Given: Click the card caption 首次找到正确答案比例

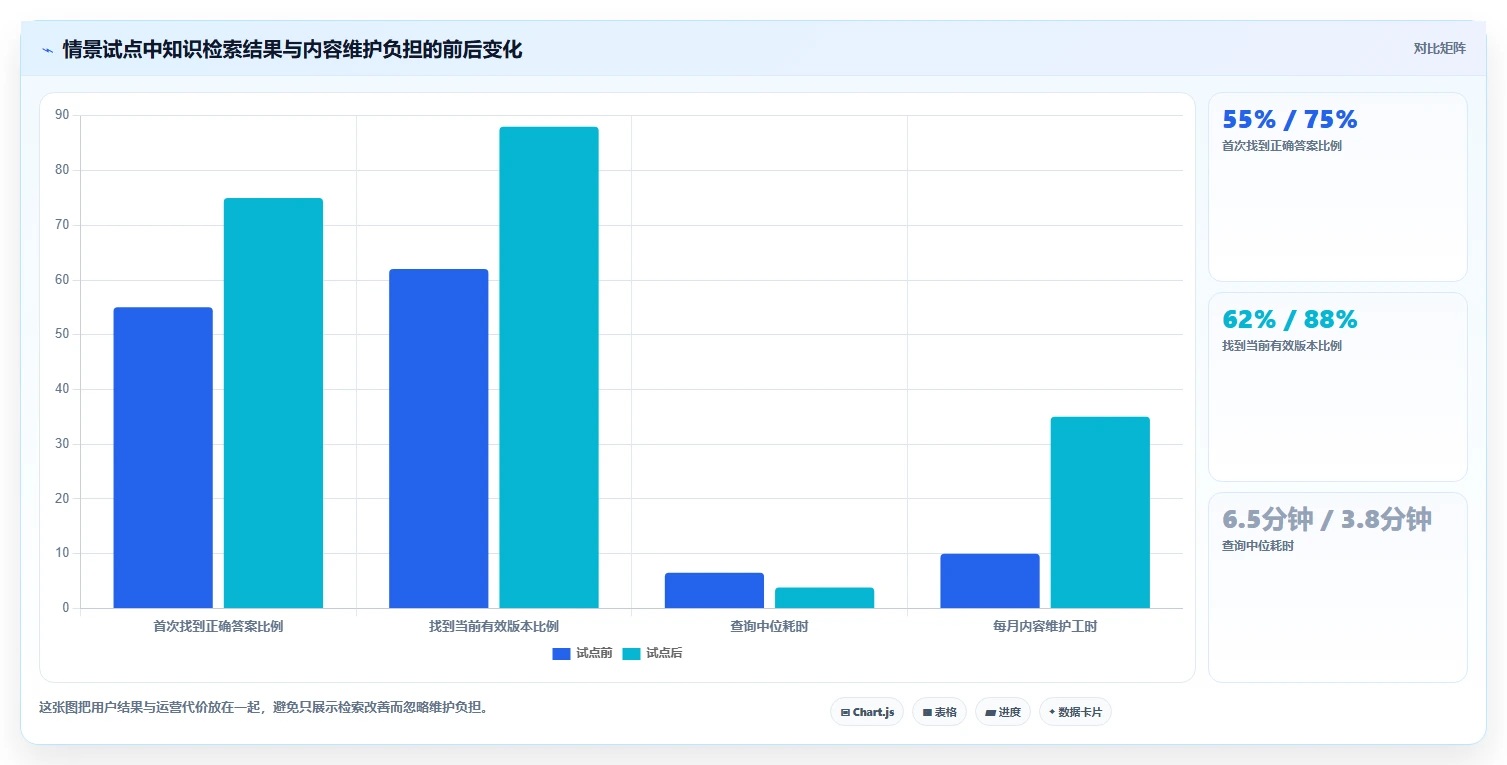Looking at the screenshot, I should pyautogui.click(x=1282, y=146).
